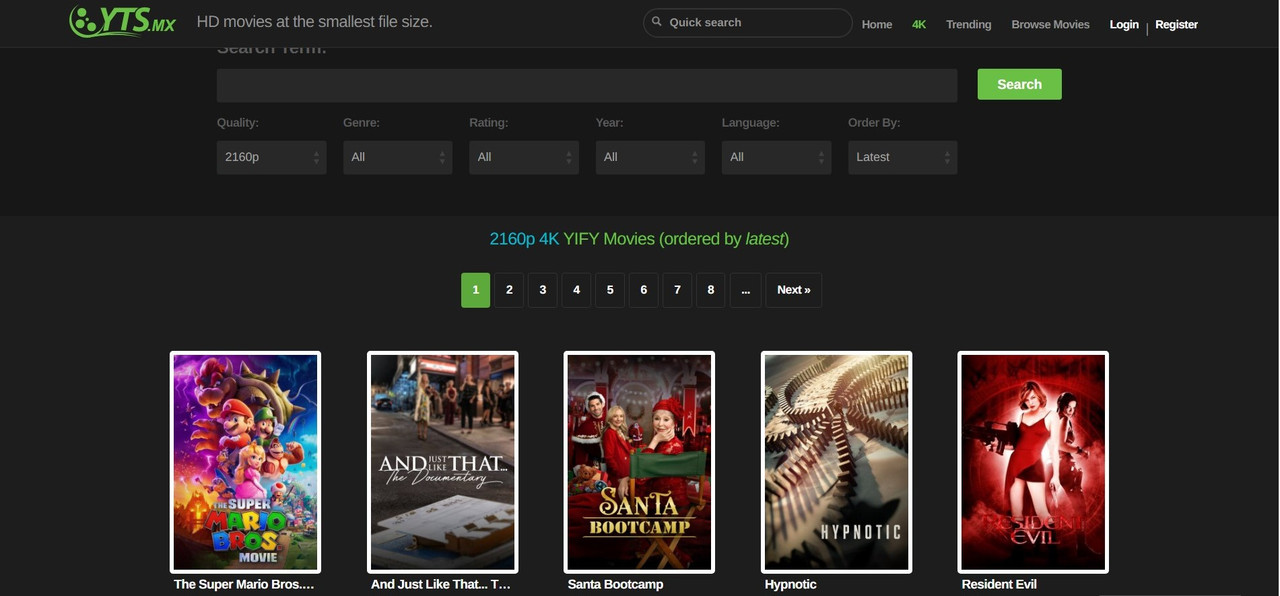Click the Quick search magnifier icon
Image resolution: width=1280 pixels, height=596 pixels.
click(657, 22)
